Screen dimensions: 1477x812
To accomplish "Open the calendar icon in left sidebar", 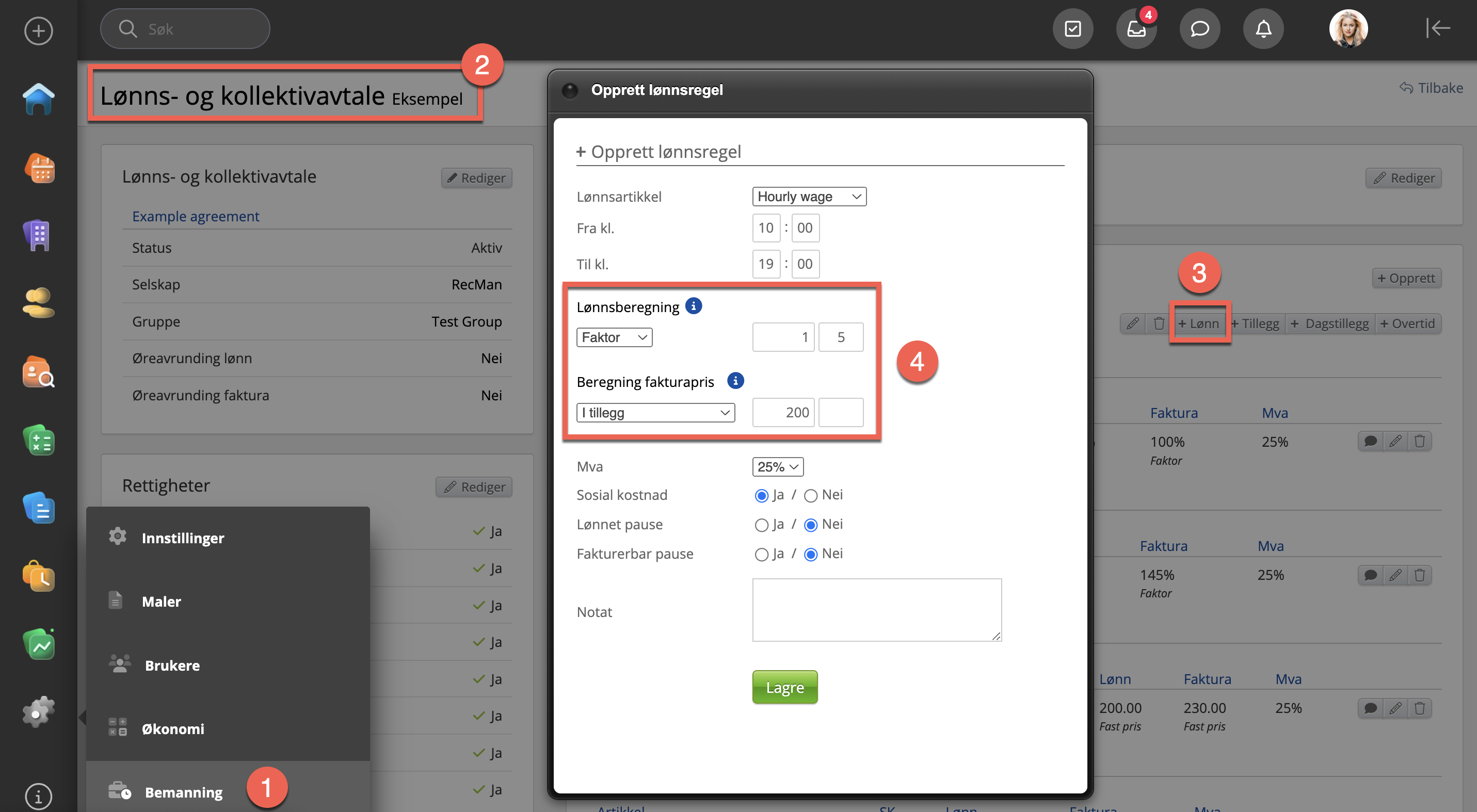I will tap(39, 169).
